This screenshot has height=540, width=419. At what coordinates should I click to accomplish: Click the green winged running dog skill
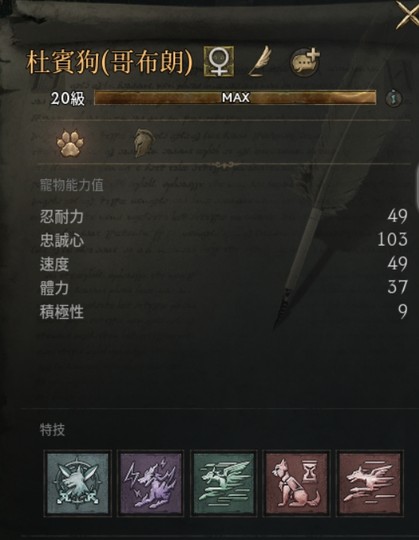(x=223, y=483)
